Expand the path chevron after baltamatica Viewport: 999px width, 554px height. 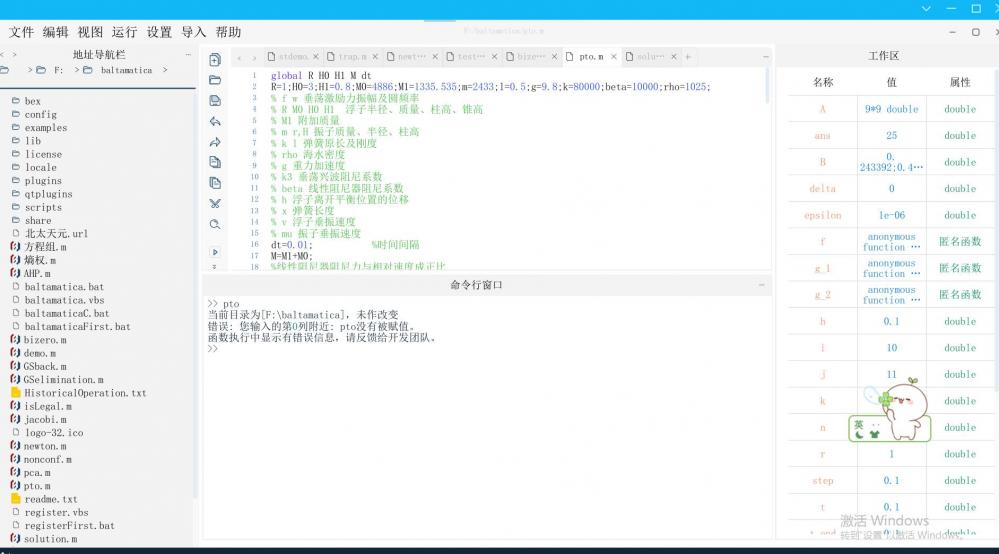pyautogui.click(x=164, y=71)
